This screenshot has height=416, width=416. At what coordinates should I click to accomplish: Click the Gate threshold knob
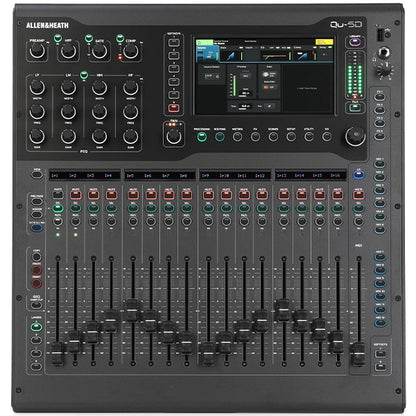coord(99,51)
